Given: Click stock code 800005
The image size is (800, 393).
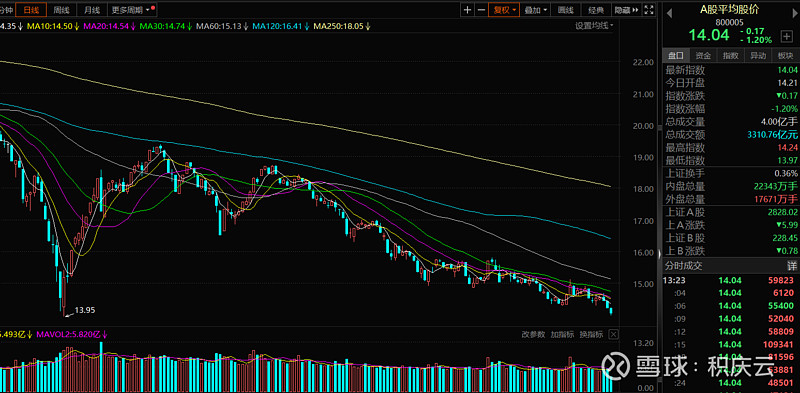Looking at the screenshot, I should 729,22.
